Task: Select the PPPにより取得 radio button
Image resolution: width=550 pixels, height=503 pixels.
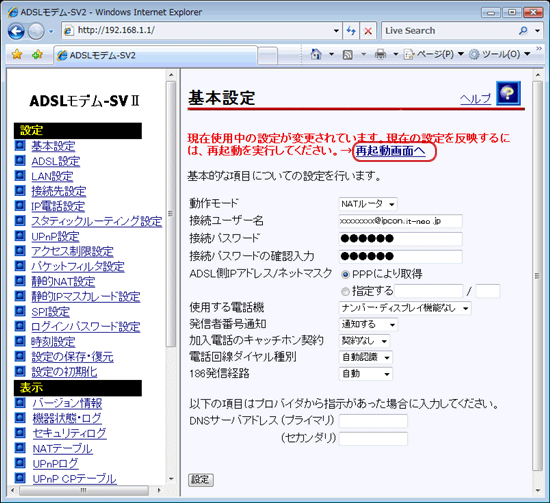Action: 345,274
